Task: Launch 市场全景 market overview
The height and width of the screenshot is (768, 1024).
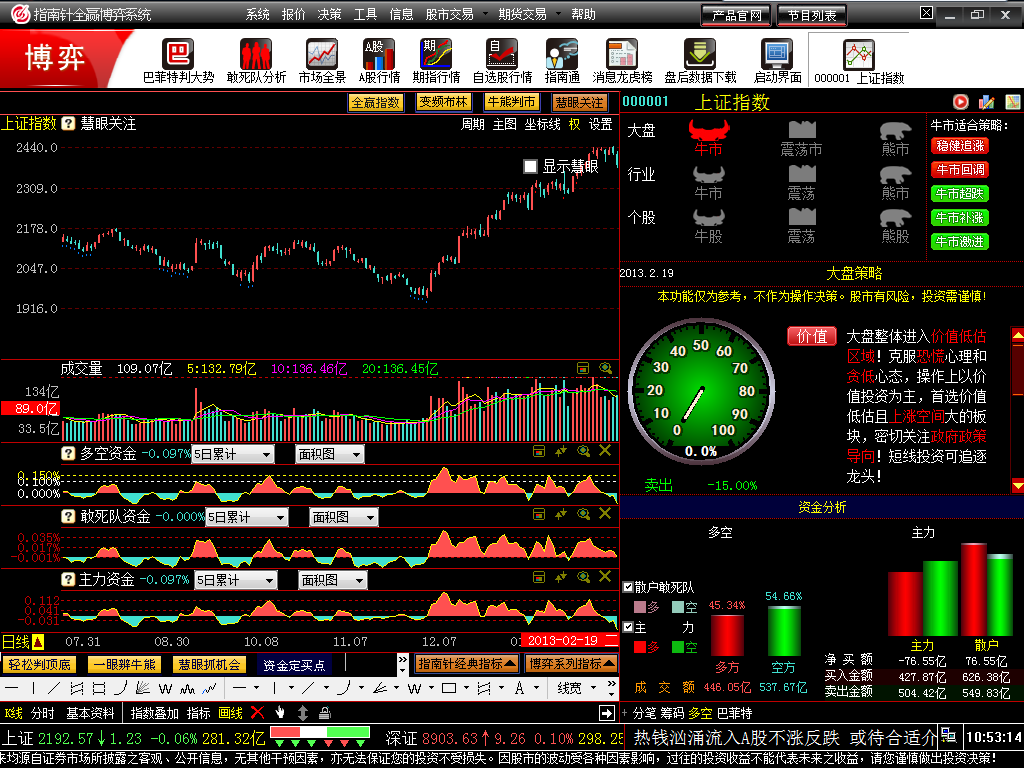Action: tap(322, 60)
